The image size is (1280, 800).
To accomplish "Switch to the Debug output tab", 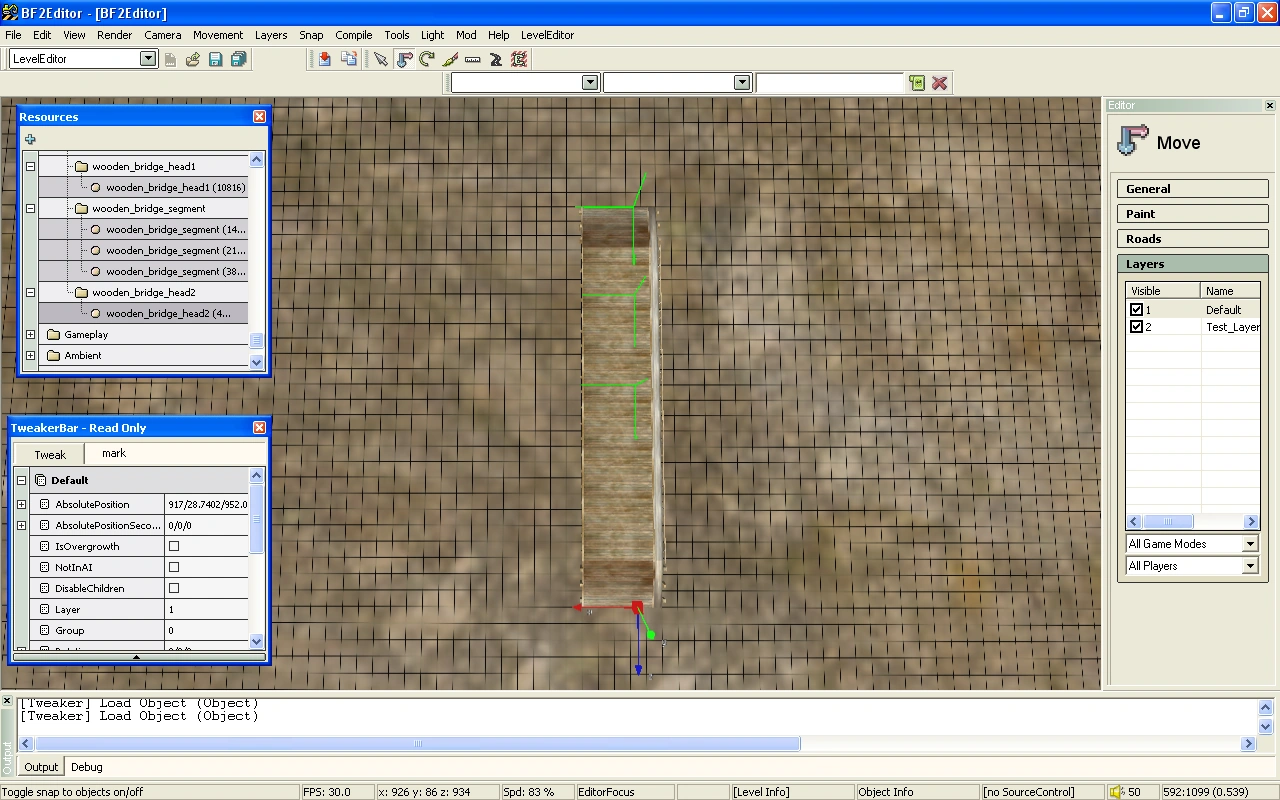I will (x=87, y=767).
